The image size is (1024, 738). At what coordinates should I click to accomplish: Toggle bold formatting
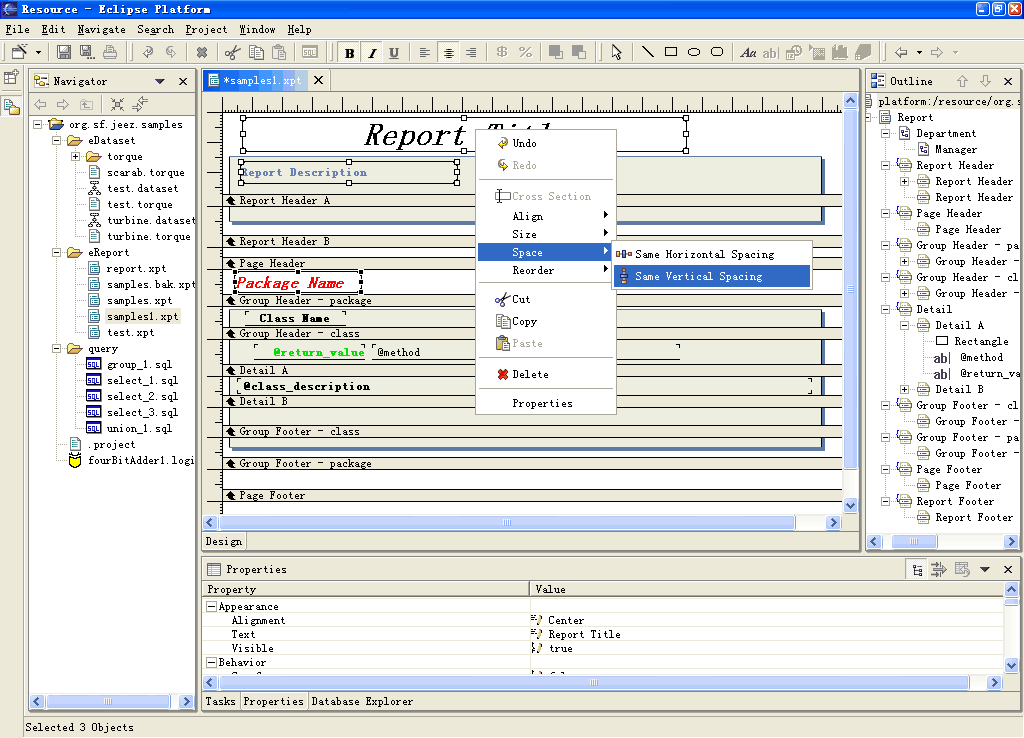point(349,53)
